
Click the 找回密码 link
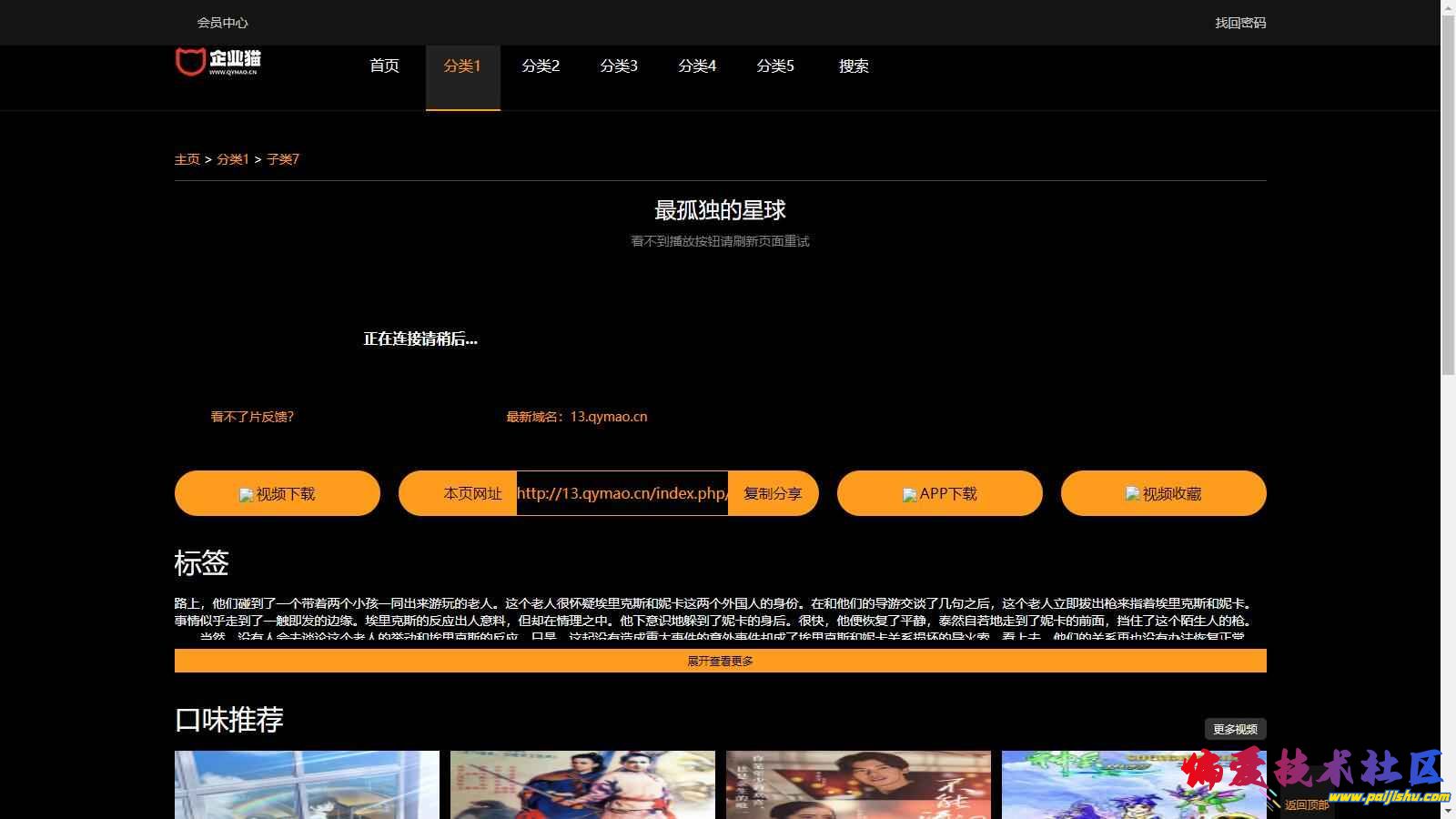[x=1240, y=23]
